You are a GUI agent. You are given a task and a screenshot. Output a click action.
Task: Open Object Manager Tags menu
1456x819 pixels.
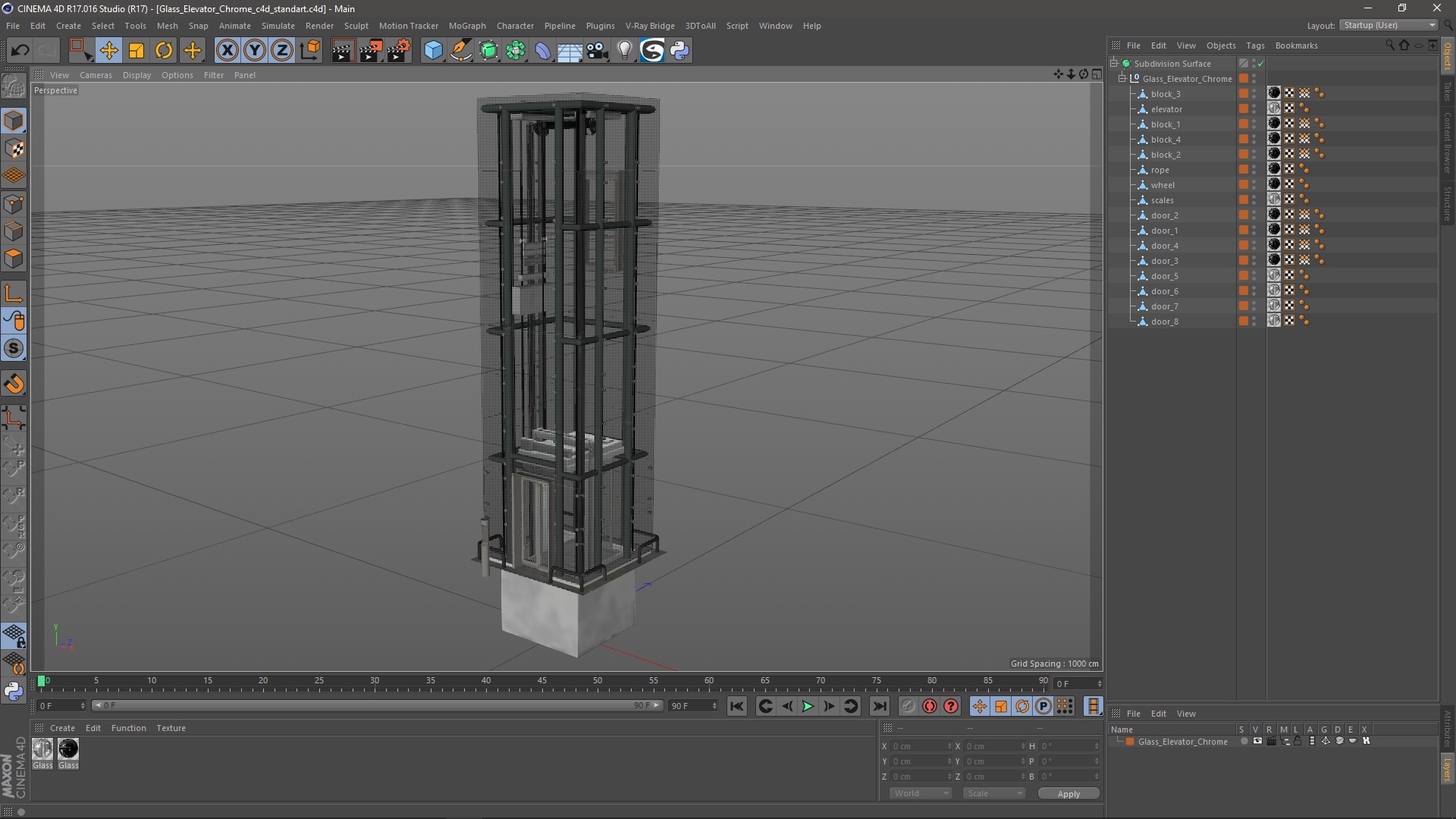pyautogui.click(x=1255, y=45)
